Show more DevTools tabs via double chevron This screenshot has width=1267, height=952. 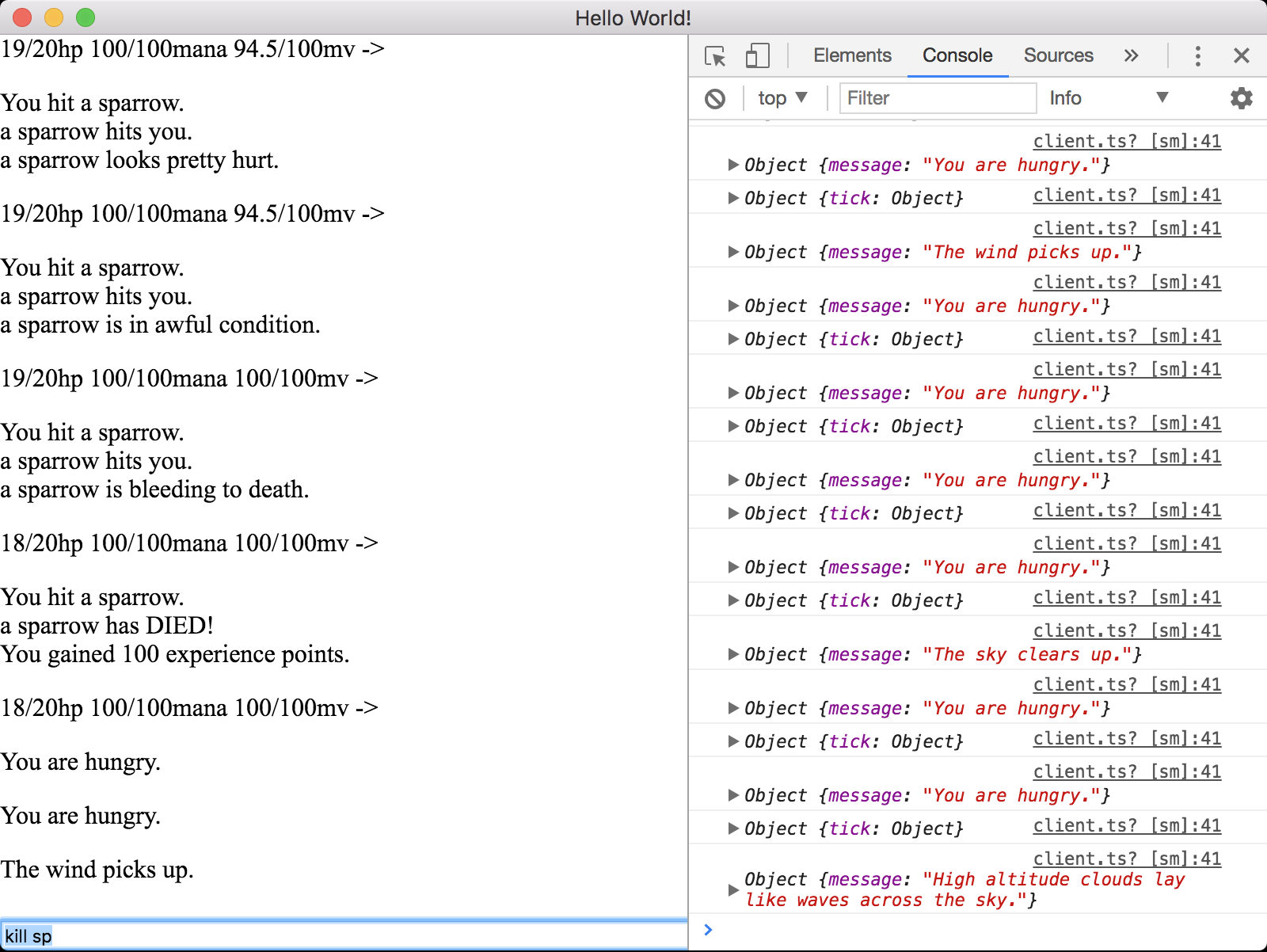(x=1131, y=55)
